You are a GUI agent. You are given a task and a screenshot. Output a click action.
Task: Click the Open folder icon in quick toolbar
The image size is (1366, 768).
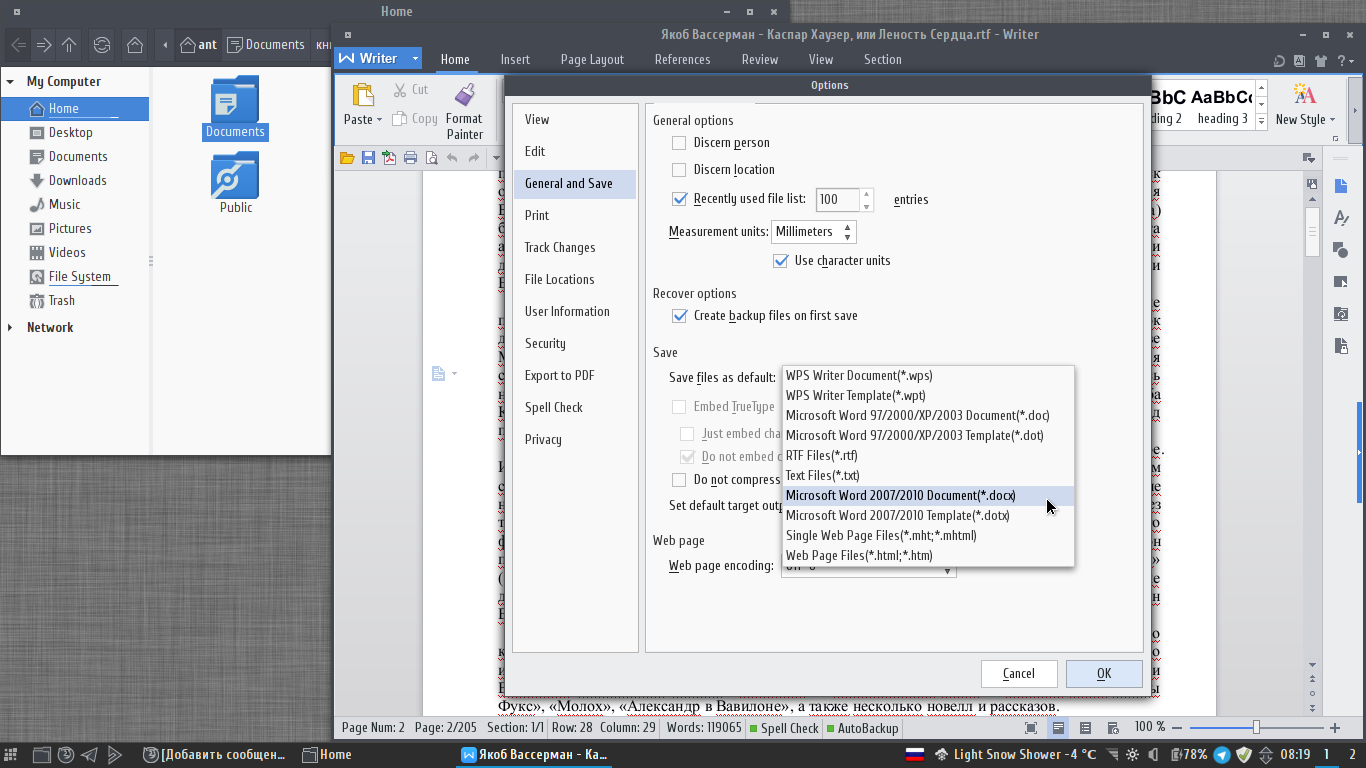tap(347, 158)
